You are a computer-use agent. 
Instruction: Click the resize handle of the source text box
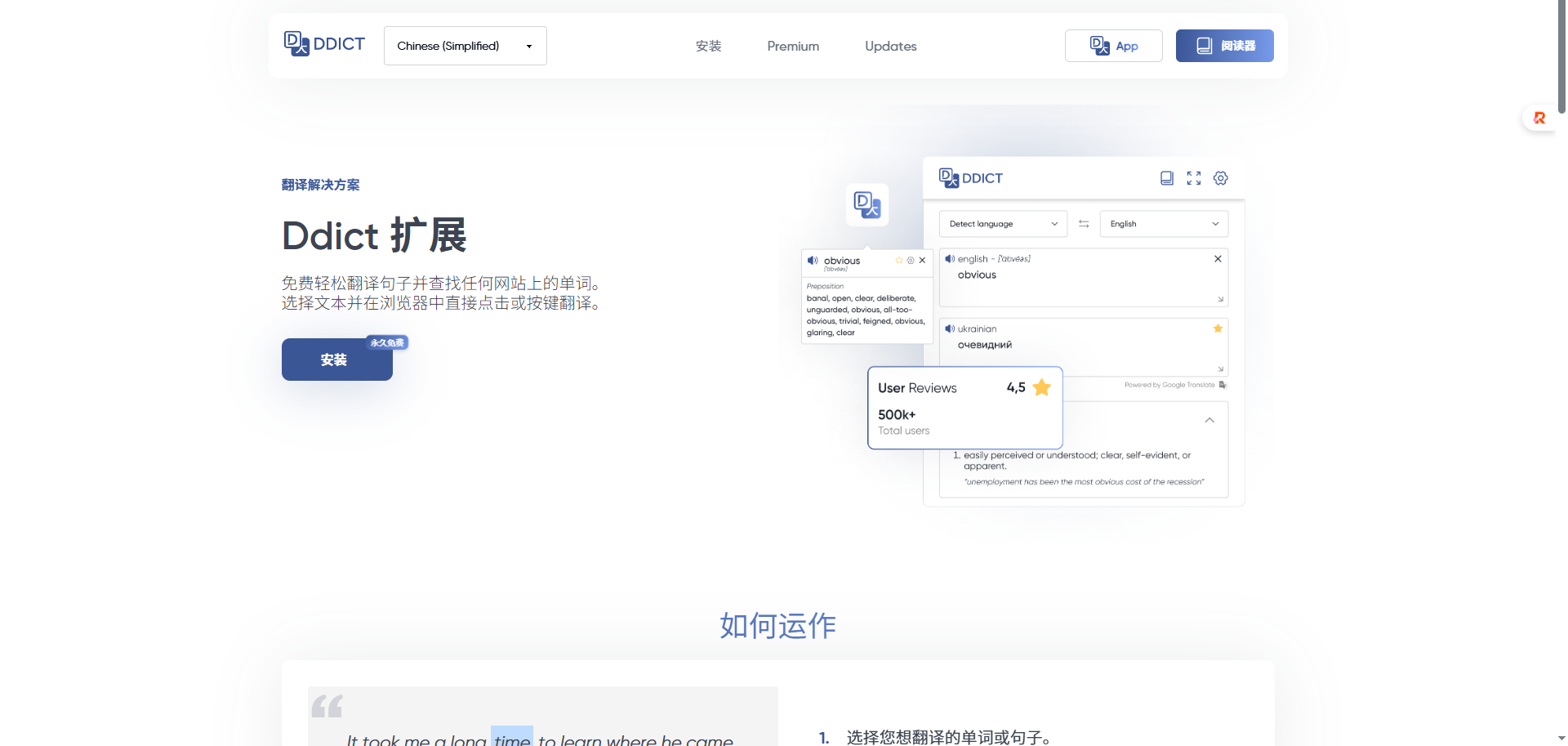click(x=1221, y=299)
